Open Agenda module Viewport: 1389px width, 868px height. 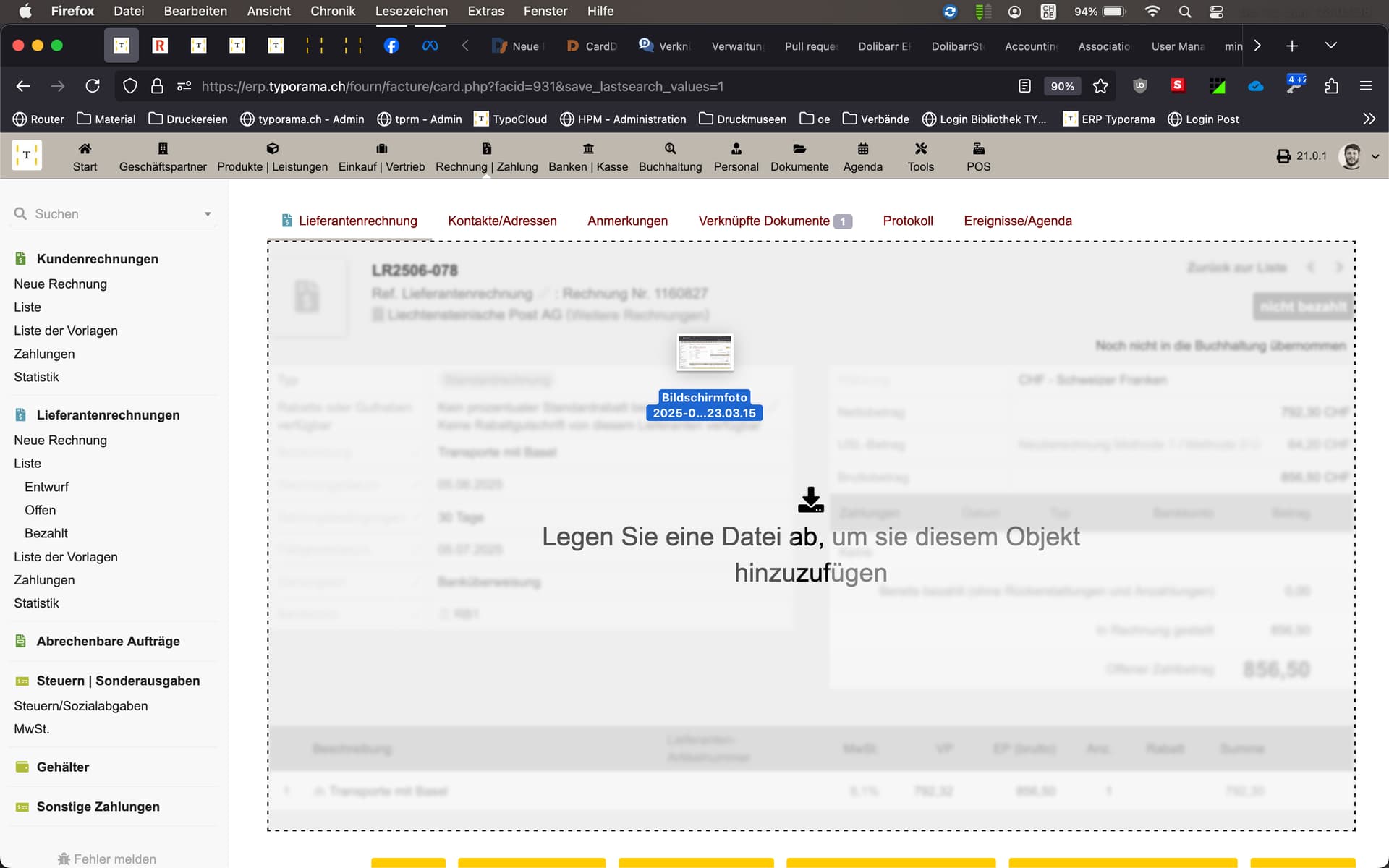(862, 156)
